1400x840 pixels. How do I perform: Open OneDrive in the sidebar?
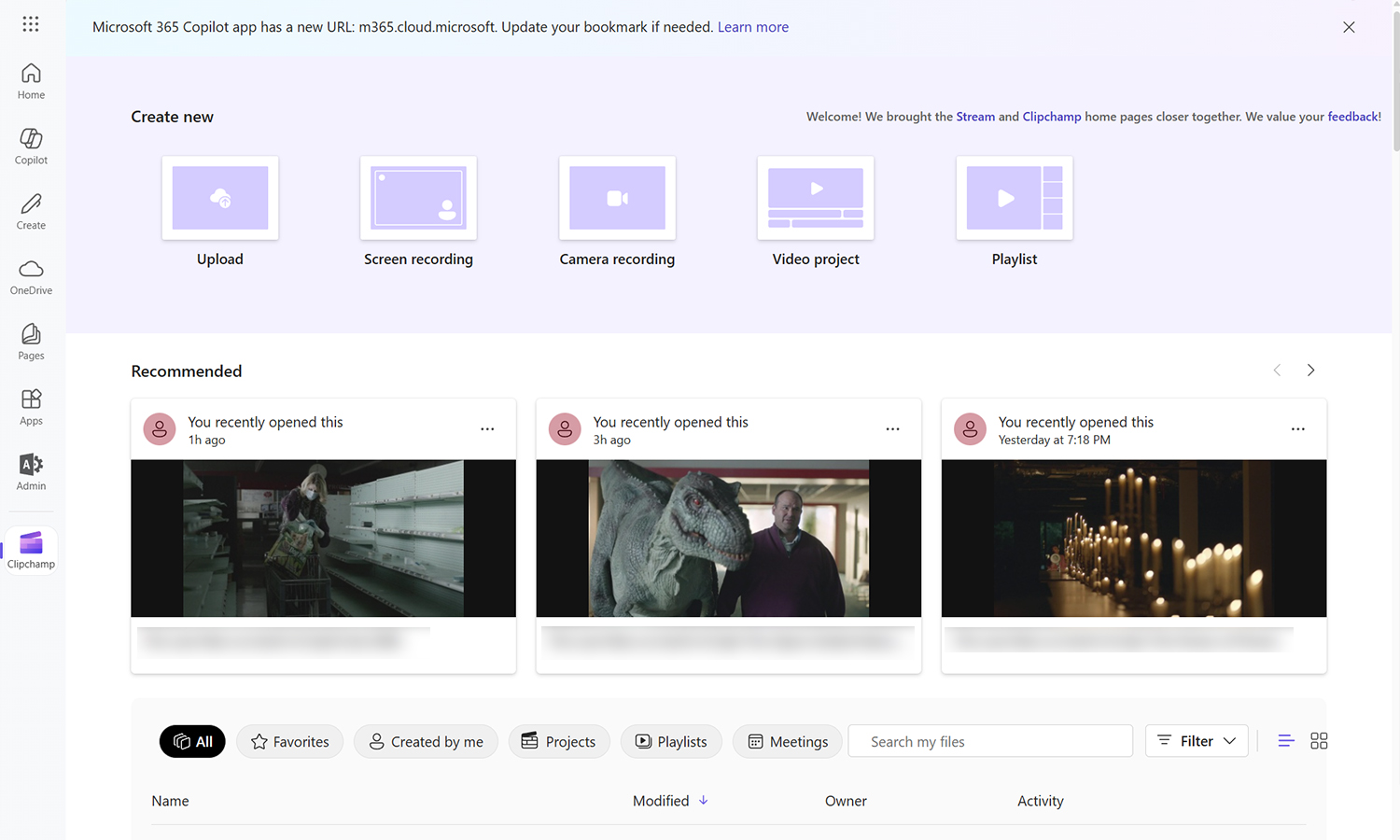(x=31, y=277)
